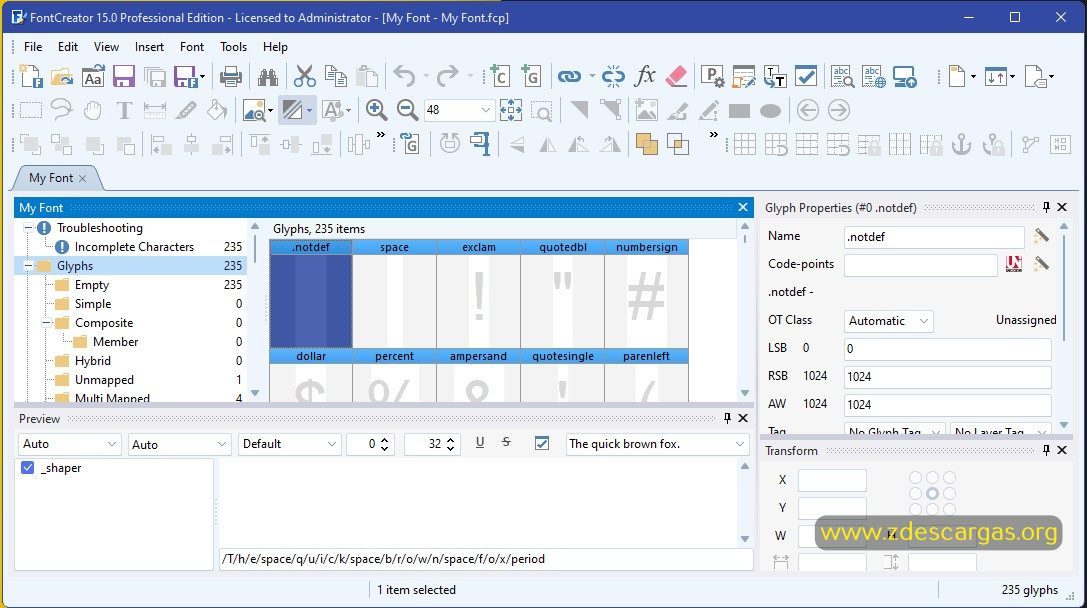The width and height of the screenshot is (1087, 608).
Task: Click the monitor upload install icon
Action: 905,76
